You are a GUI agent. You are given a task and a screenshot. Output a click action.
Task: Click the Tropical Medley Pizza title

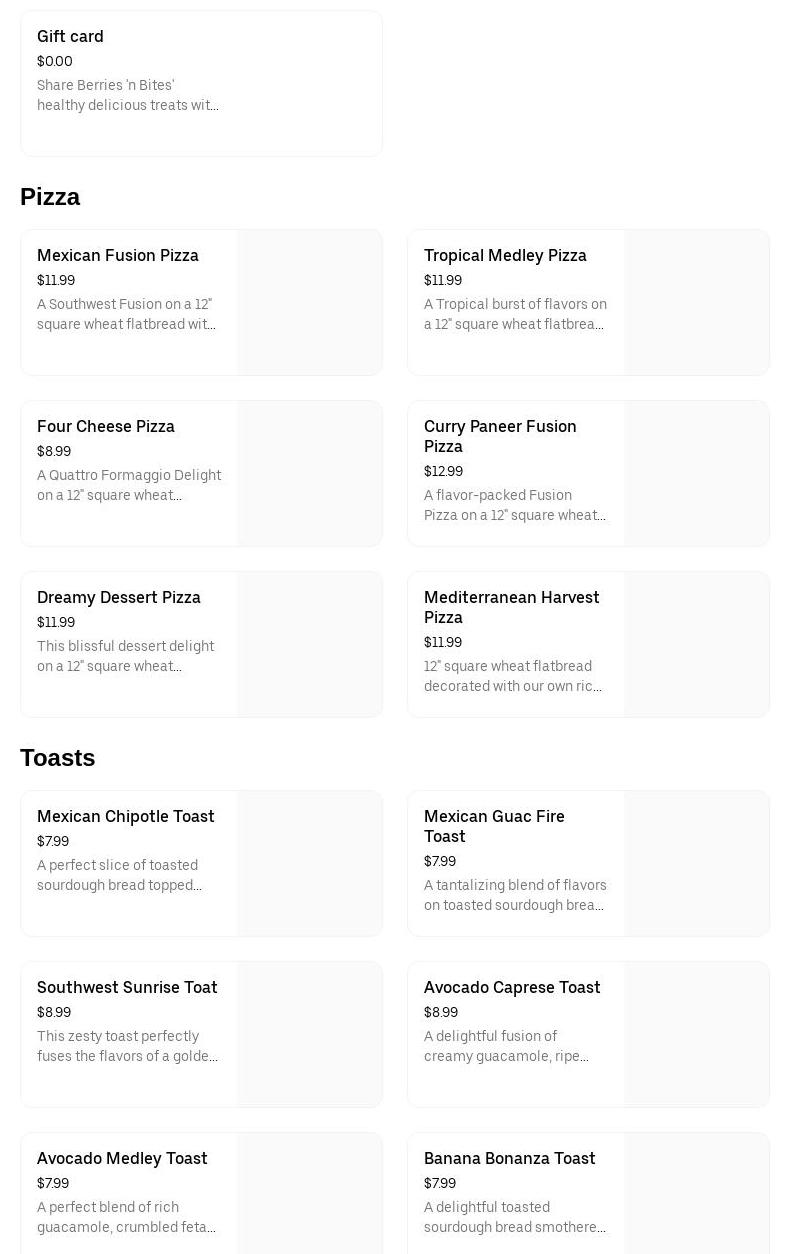point(505,256)
